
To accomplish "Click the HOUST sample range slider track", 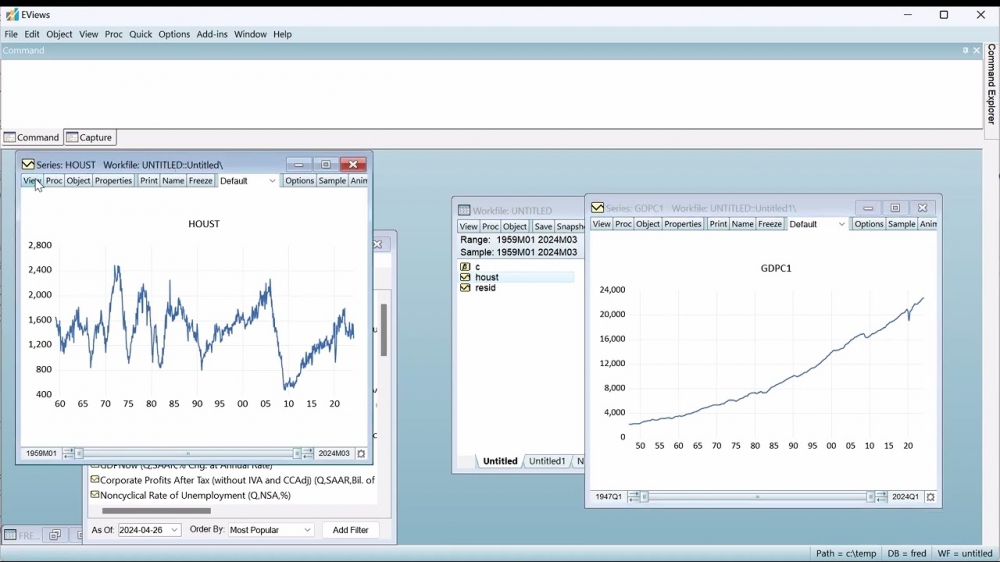I will 188,454.
